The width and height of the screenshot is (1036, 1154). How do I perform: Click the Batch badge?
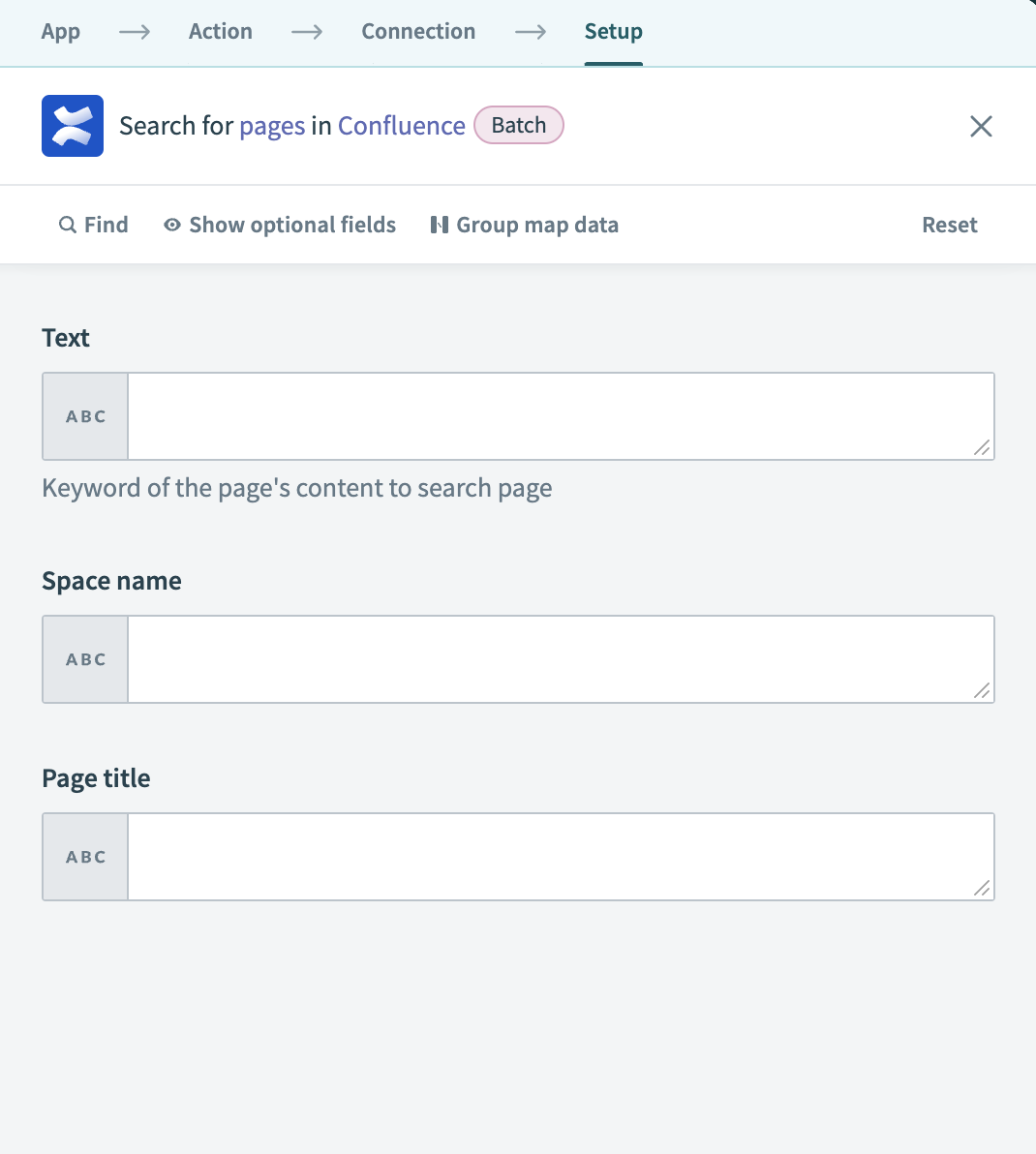(x=518, y=125)
